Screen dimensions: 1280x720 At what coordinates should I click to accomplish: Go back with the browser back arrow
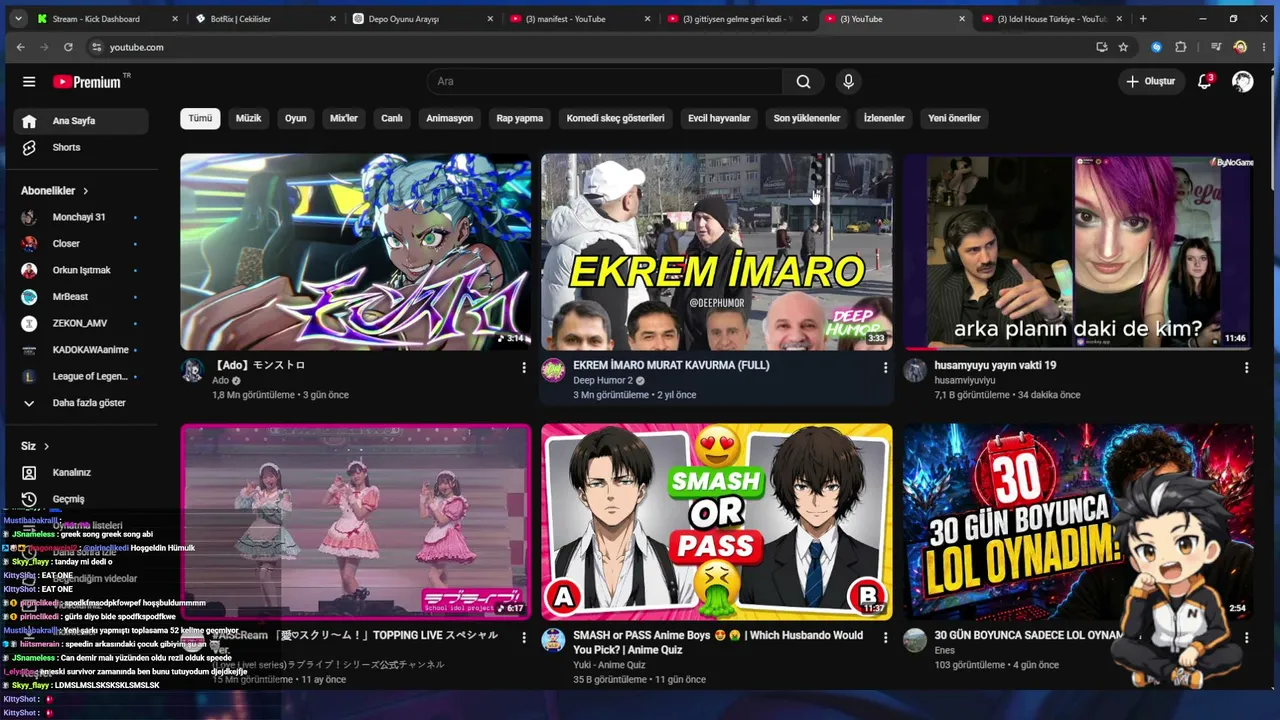pos(20,47)
